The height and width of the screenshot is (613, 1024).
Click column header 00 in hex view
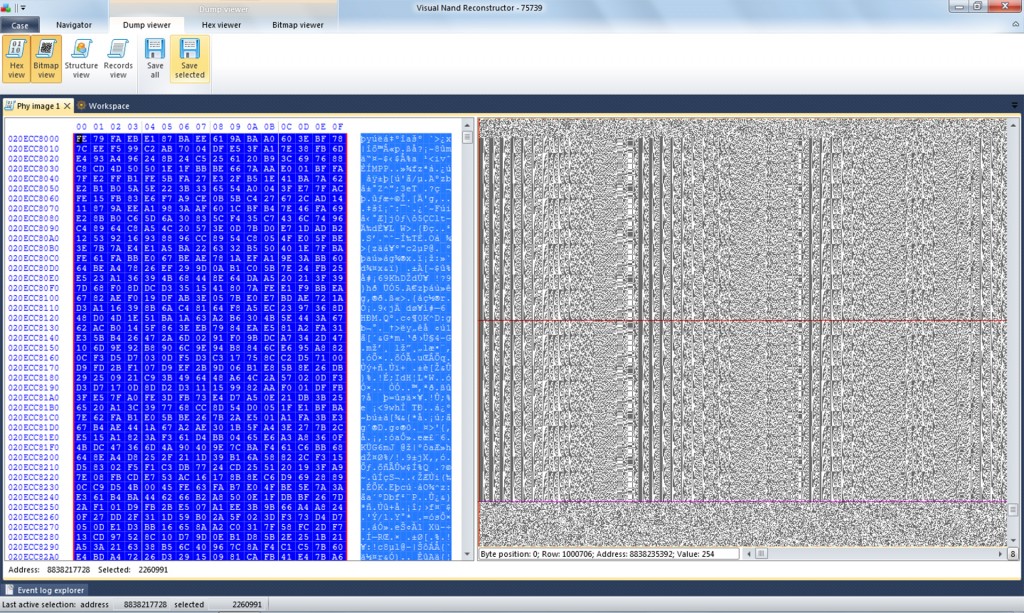[81, 127]
